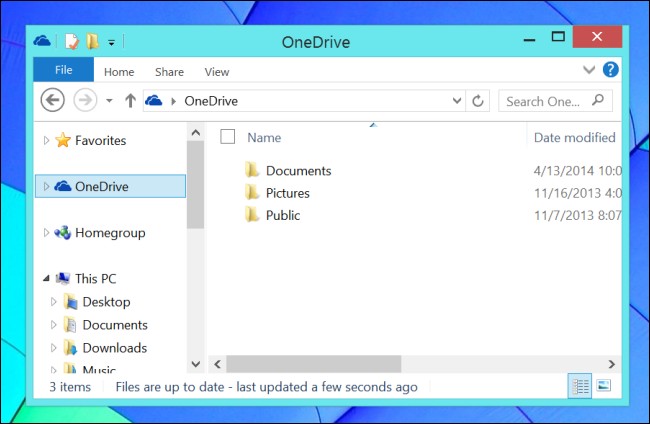Refresh the OneDrive folder view
The width and height of the screenshot is (650, 424).
pyautogui.click(x=478, y=101)
